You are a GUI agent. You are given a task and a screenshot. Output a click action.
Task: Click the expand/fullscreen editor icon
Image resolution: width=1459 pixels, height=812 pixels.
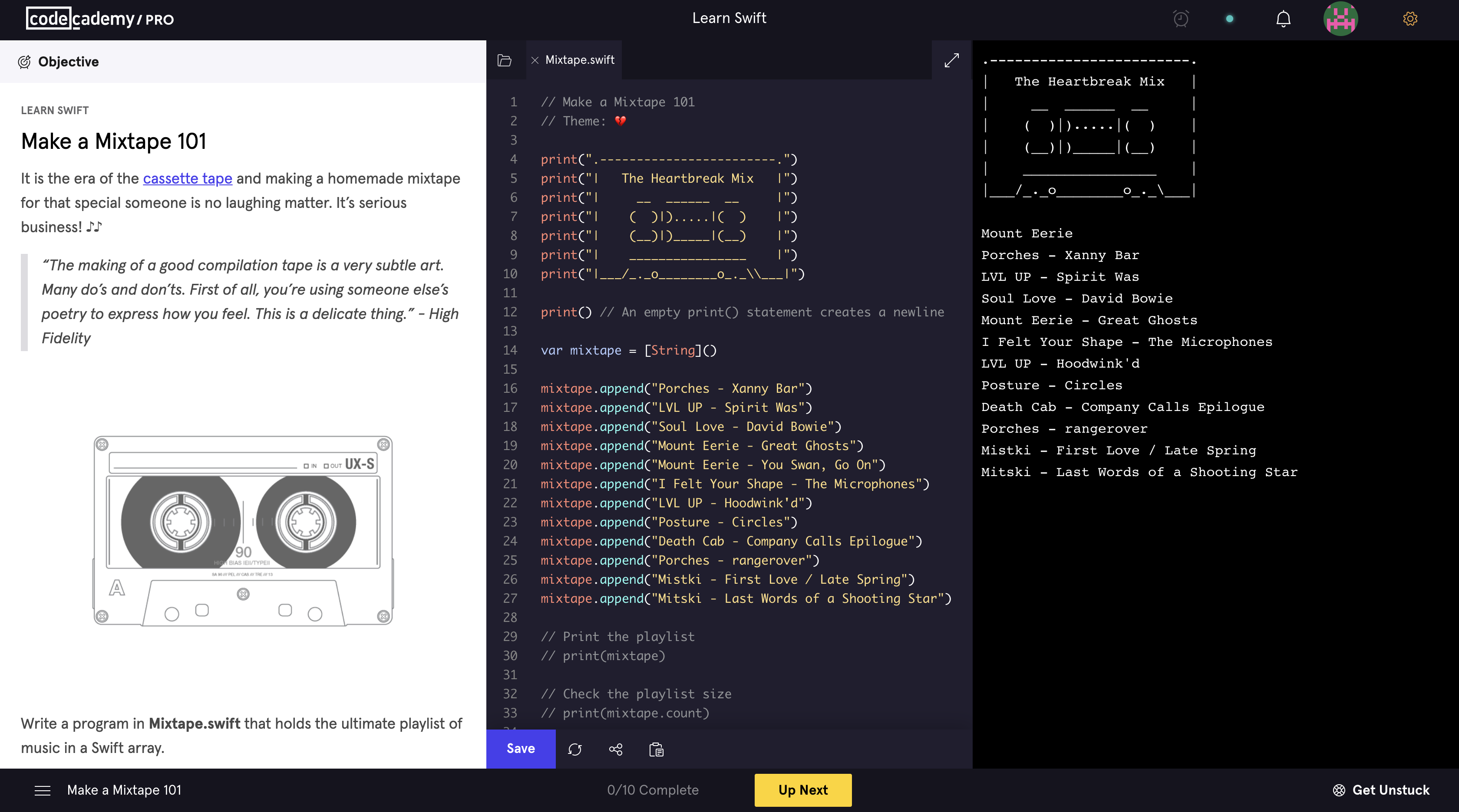pyautogui.click(x=951, y=60)
